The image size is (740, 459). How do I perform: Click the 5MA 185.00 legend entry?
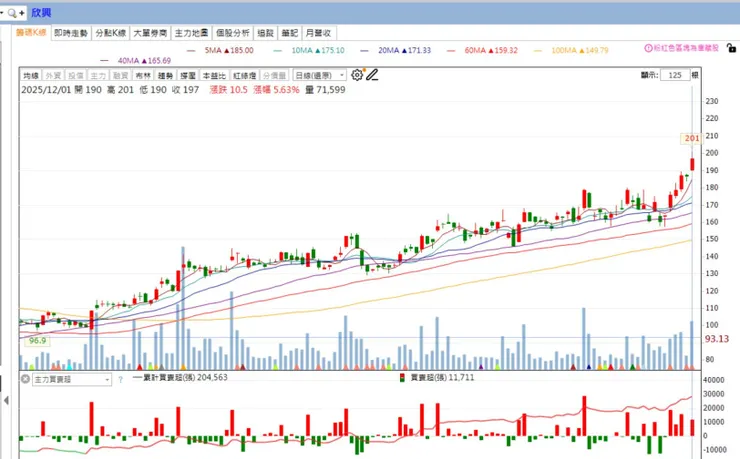point(220,50)
